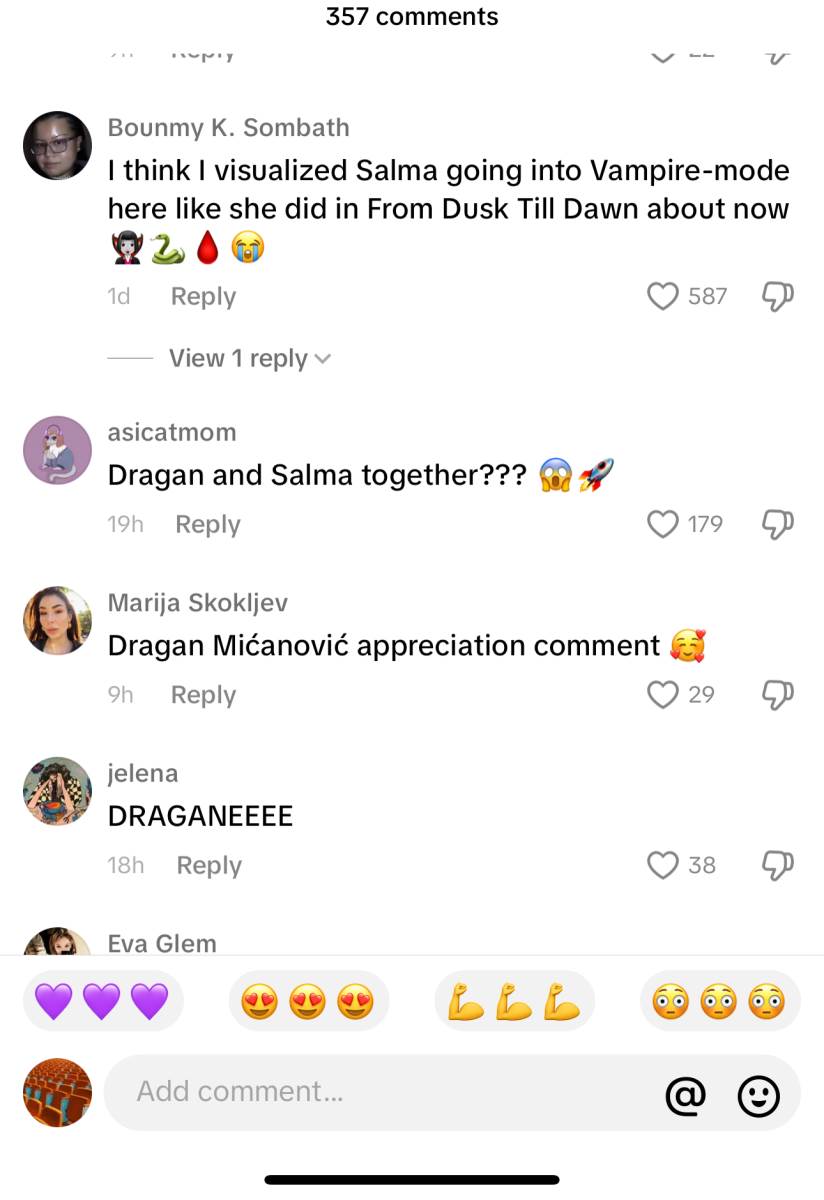Expand View 1 reply under Bounmy's comment
Viewport: 824px width, 1200px height.
point(249,358)
